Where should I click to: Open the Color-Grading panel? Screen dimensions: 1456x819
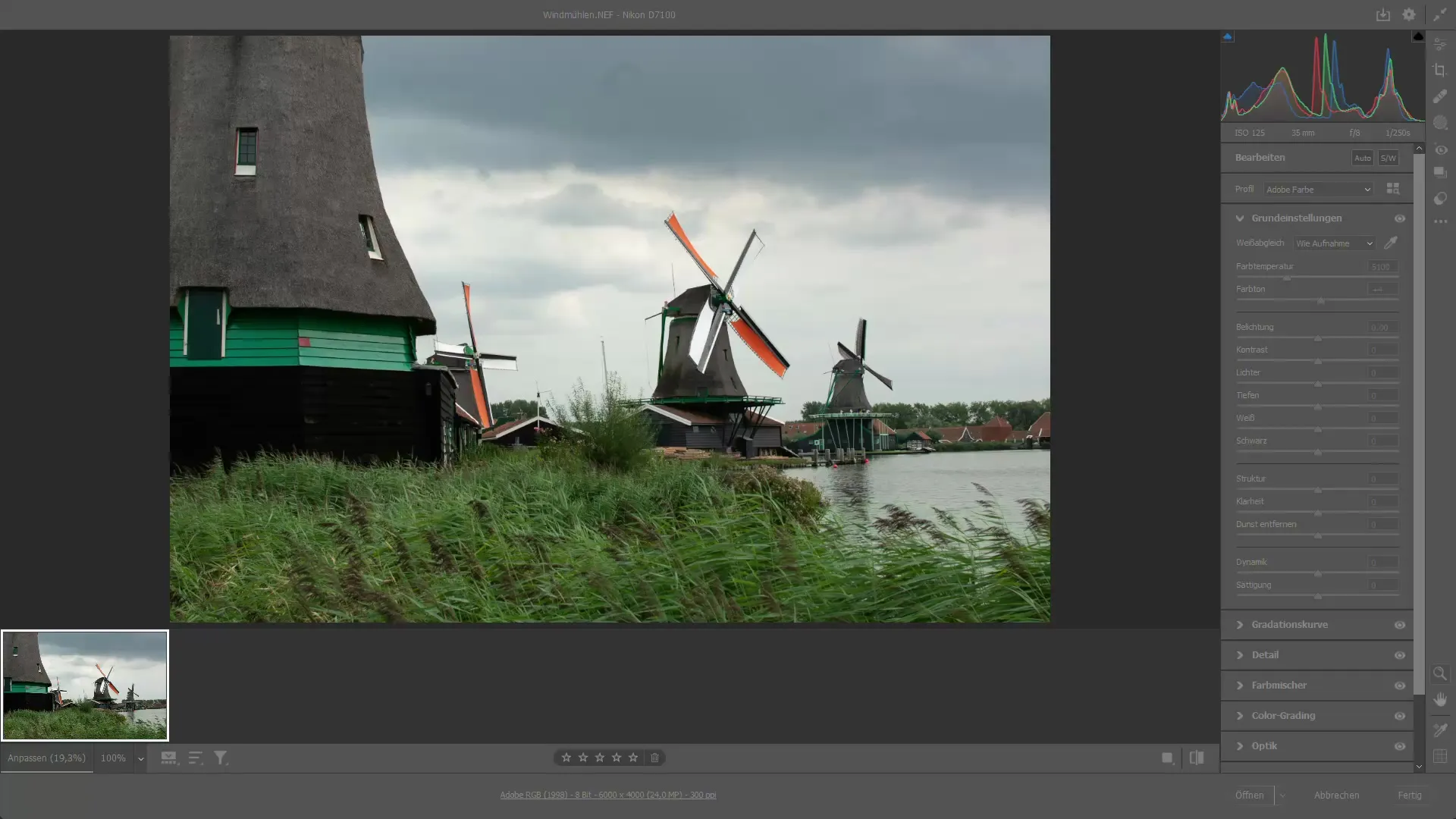click(x=1283, y=715)
